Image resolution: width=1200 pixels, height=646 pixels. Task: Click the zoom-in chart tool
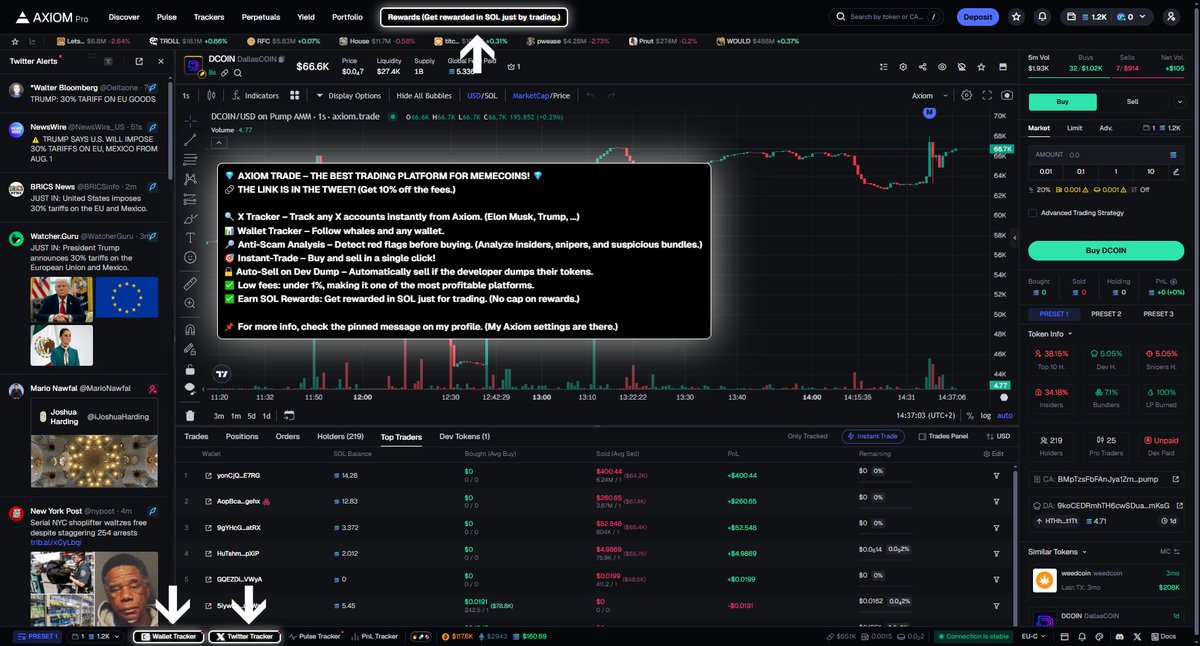(x=190, y=305)
